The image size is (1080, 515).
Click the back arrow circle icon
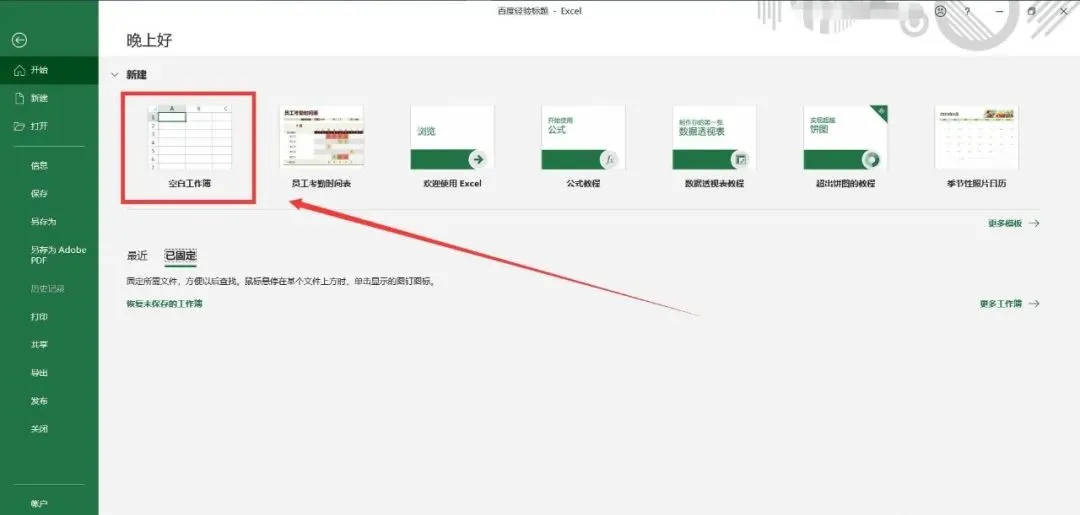click(19, 41)
